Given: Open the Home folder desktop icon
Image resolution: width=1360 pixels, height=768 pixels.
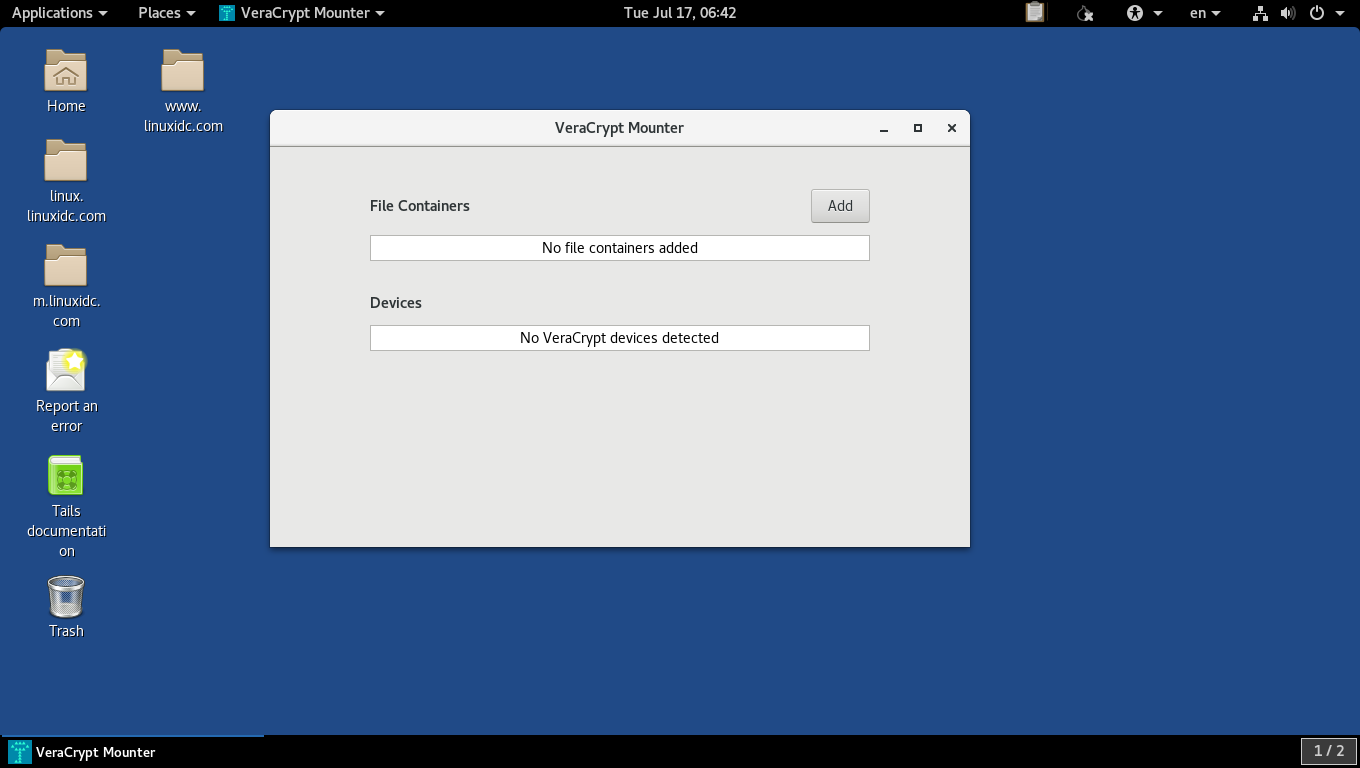Looking at the screenshot, I should coord(66,71).
